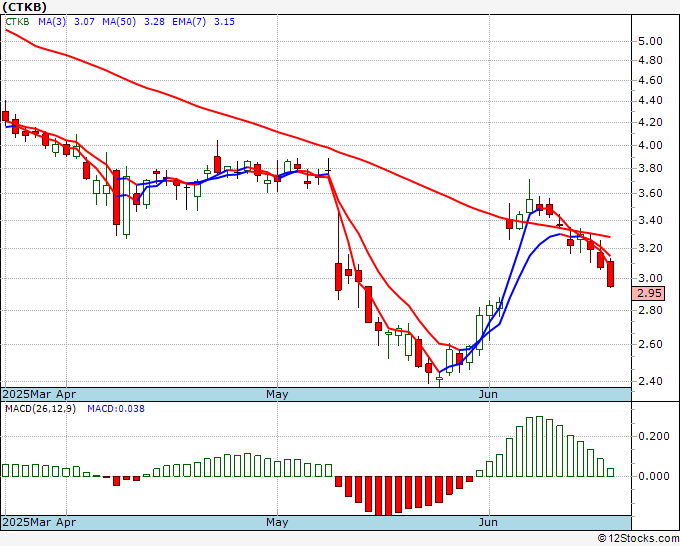Select the MA(3) legend label
680x546 pixels.
(x=52, y=22)
